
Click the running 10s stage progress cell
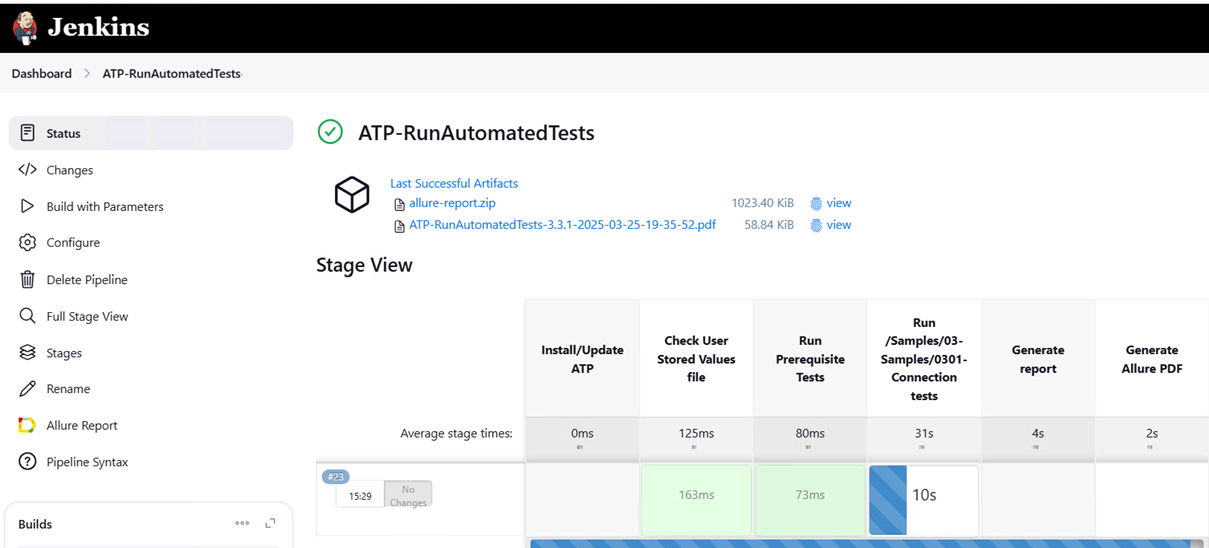[924, 500]
